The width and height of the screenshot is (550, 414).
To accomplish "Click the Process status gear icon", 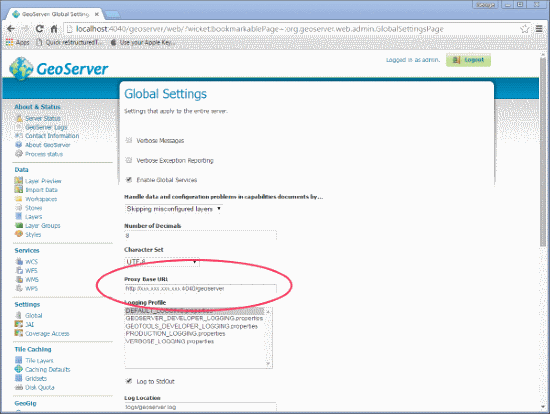I will click(19, 154).
